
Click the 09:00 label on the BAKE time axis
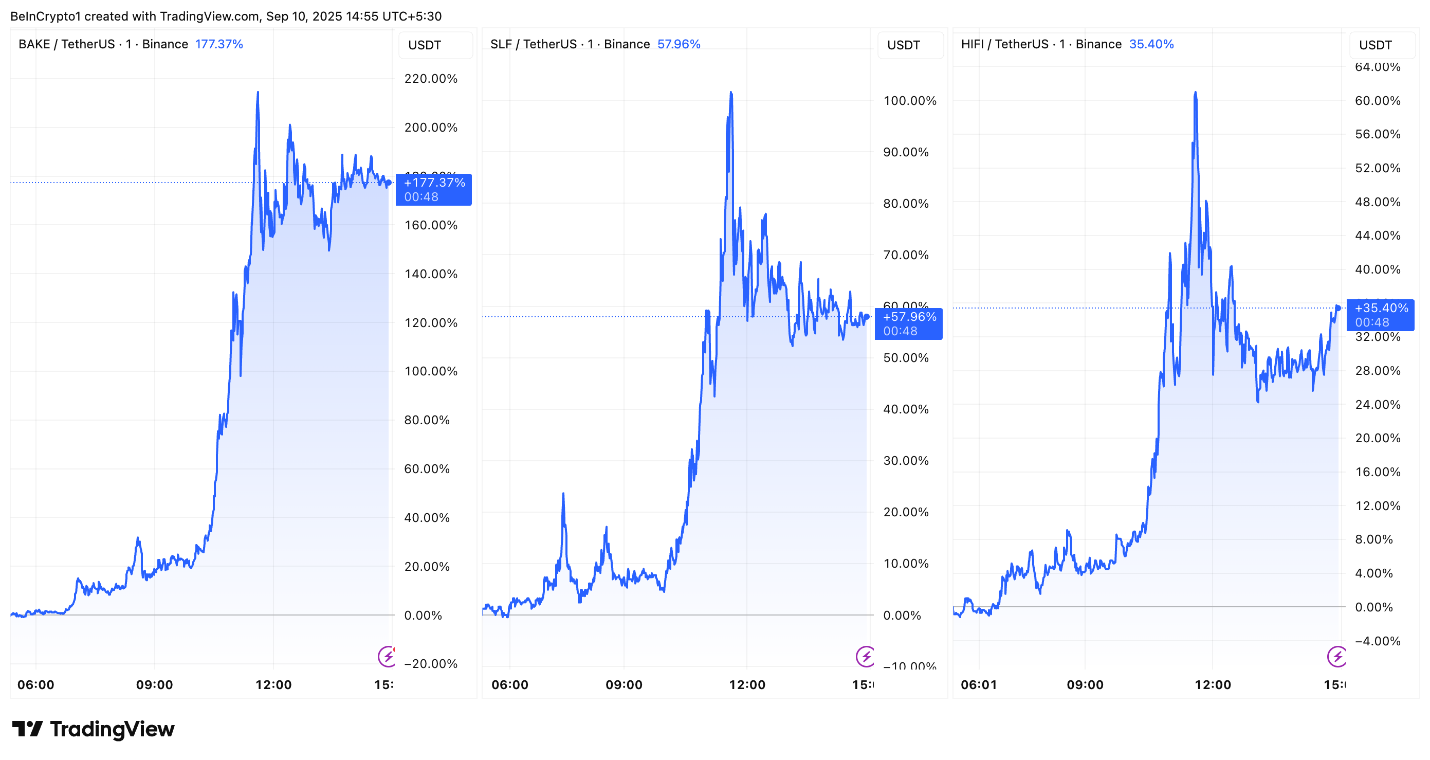[154, 684]
